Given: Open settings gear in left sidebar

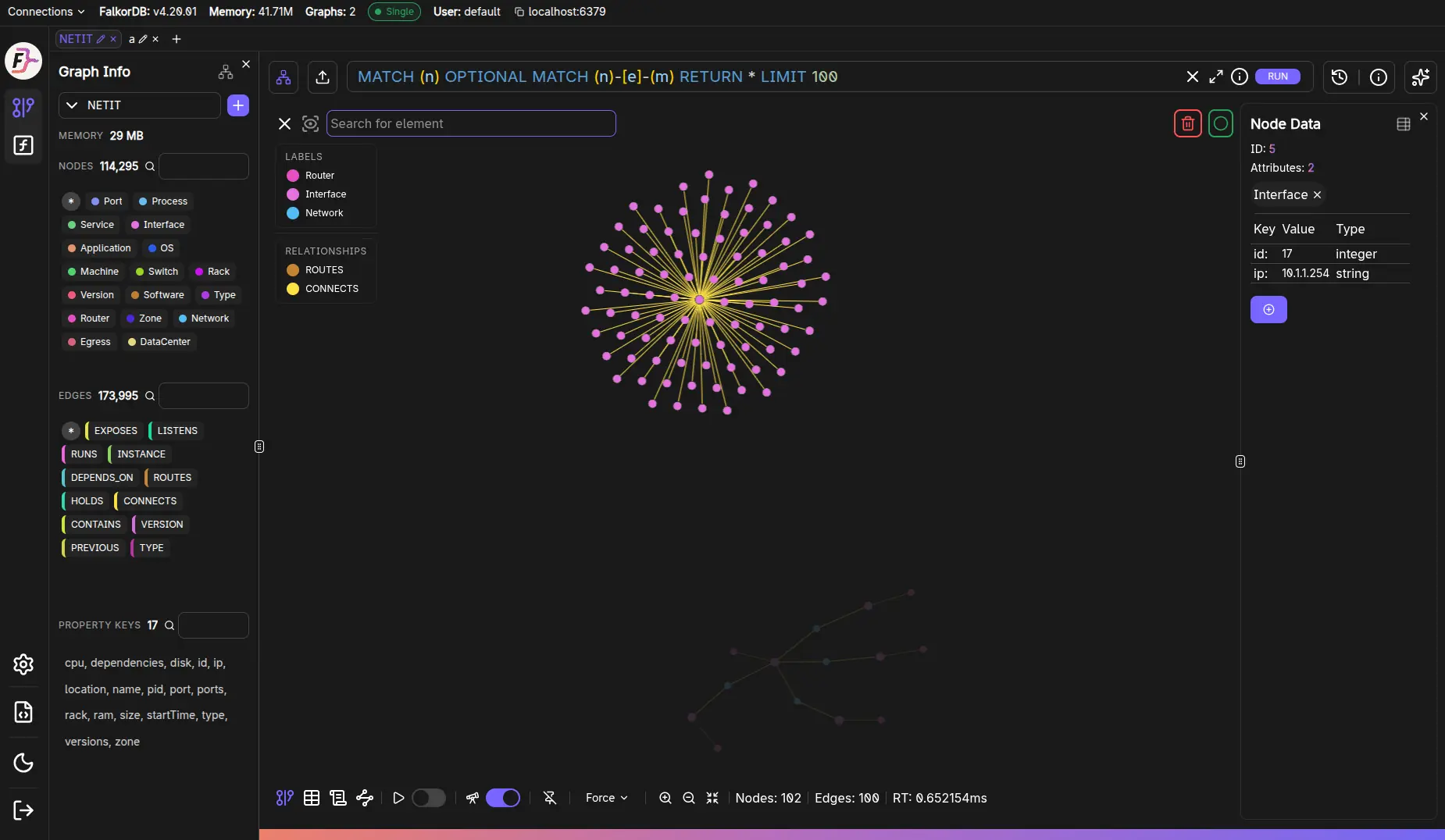Looking at the screenshot, I should pos(23,664).
